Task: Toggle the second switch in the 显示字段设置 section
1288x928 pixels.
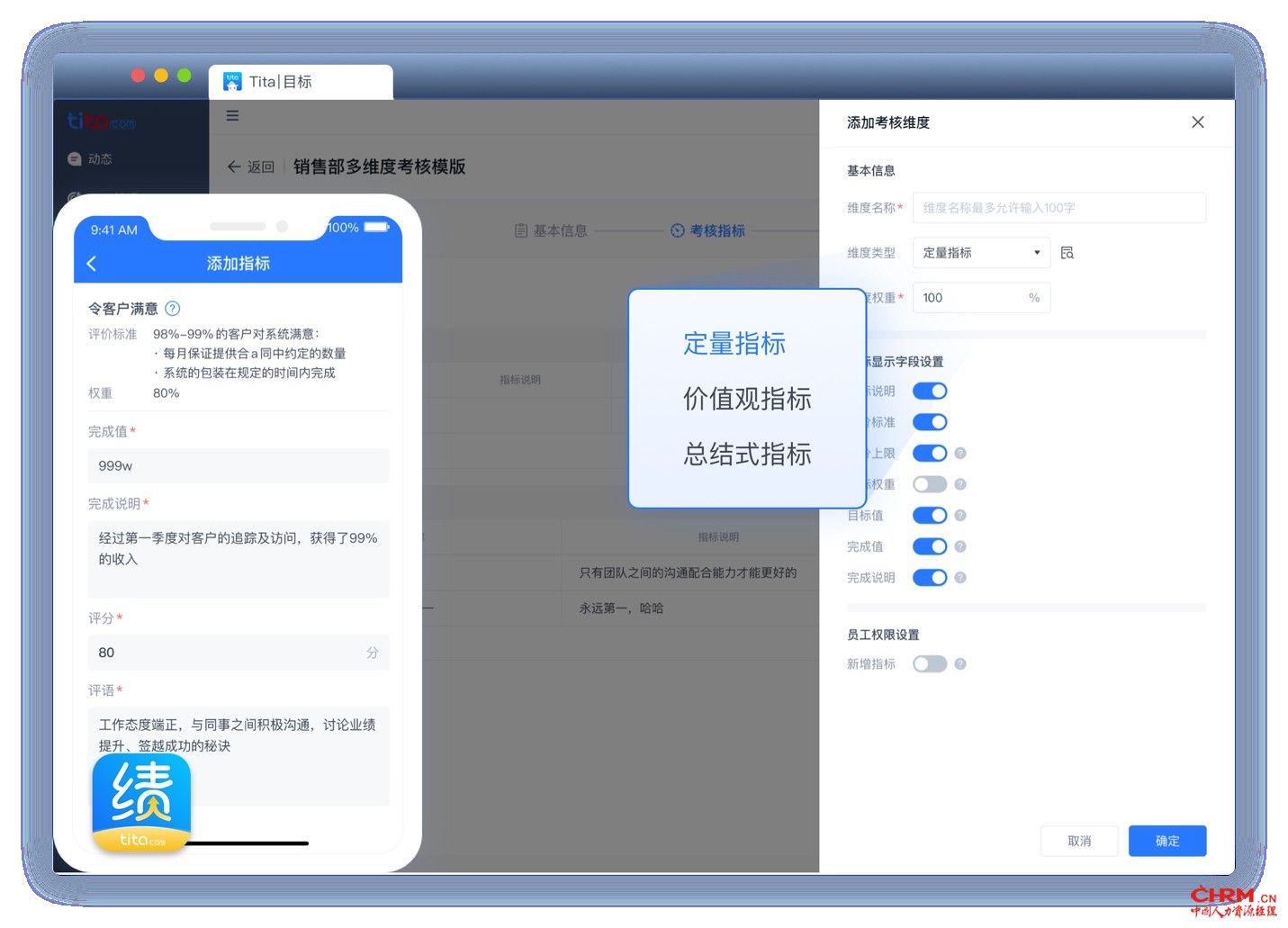Action: point(930,422)
